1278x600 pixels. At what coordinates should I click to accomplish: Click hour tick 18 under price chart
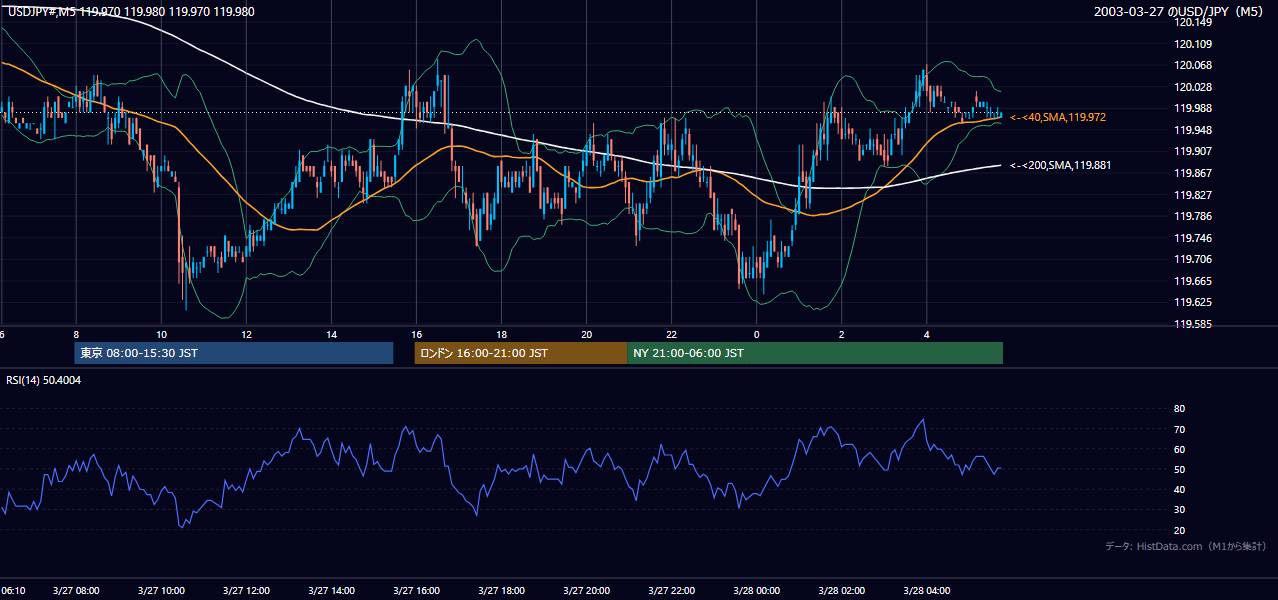(x=501, y=334)
